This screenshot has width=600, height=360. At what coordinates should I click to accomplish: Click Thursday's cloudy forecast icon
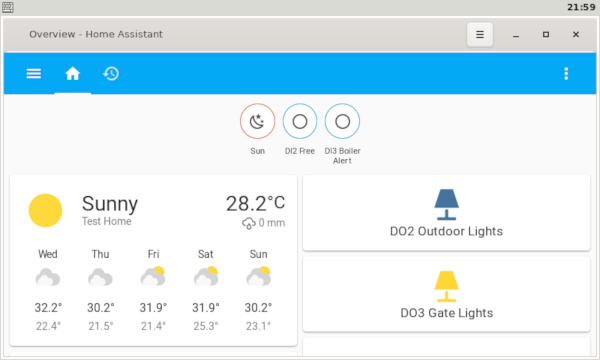point(100,277)
